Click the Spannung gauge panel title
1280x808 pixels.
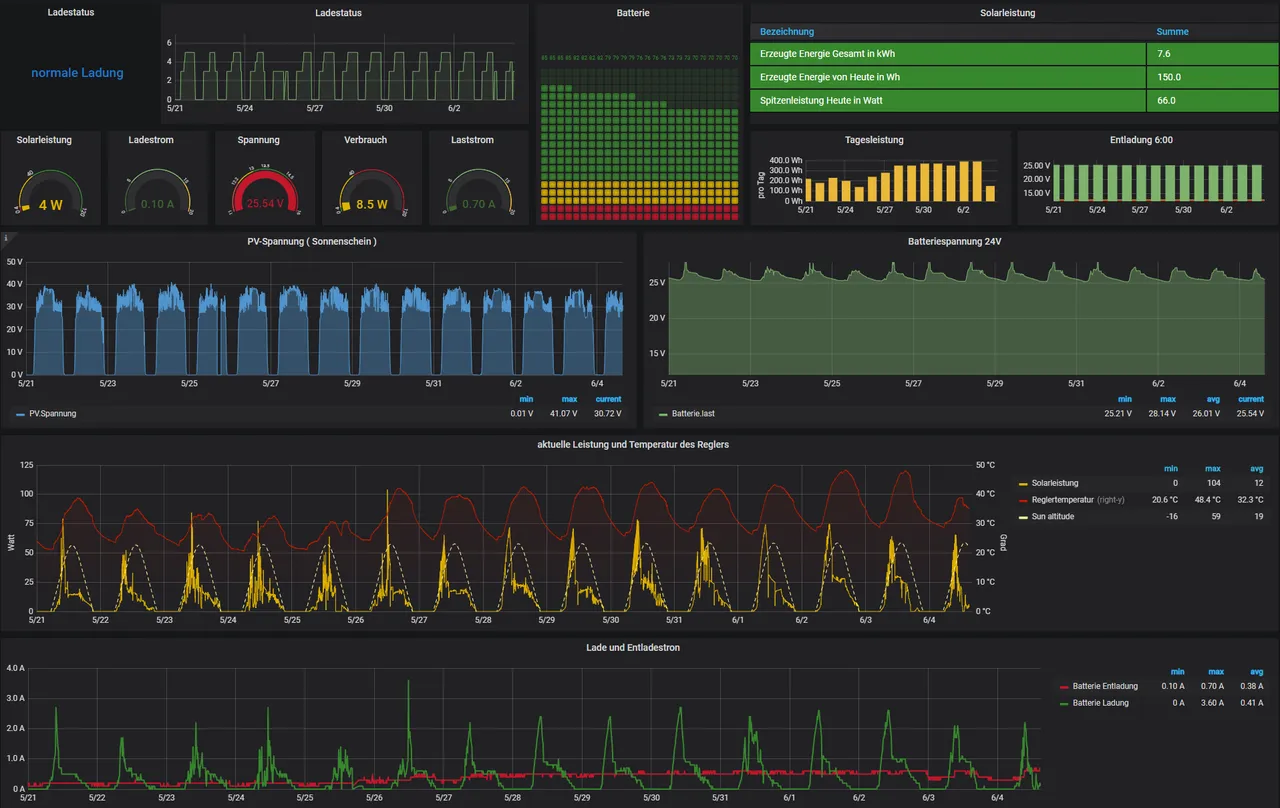[x=259, y=140]
